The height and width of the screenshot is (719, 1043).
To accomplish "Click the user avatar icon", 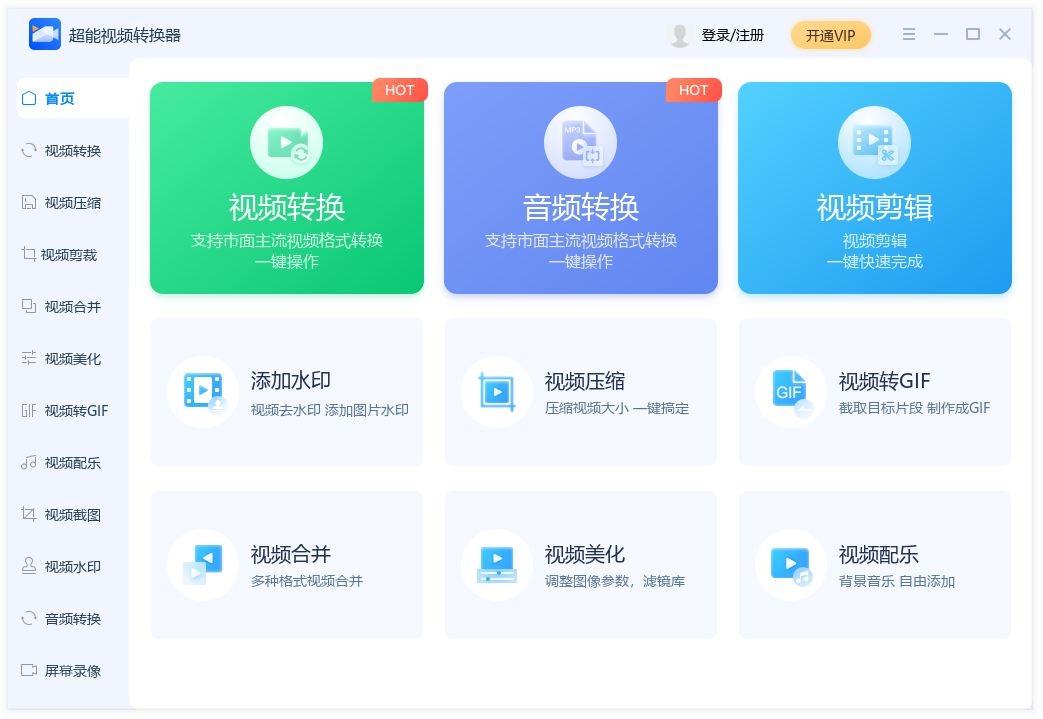I will coord(680,35).
